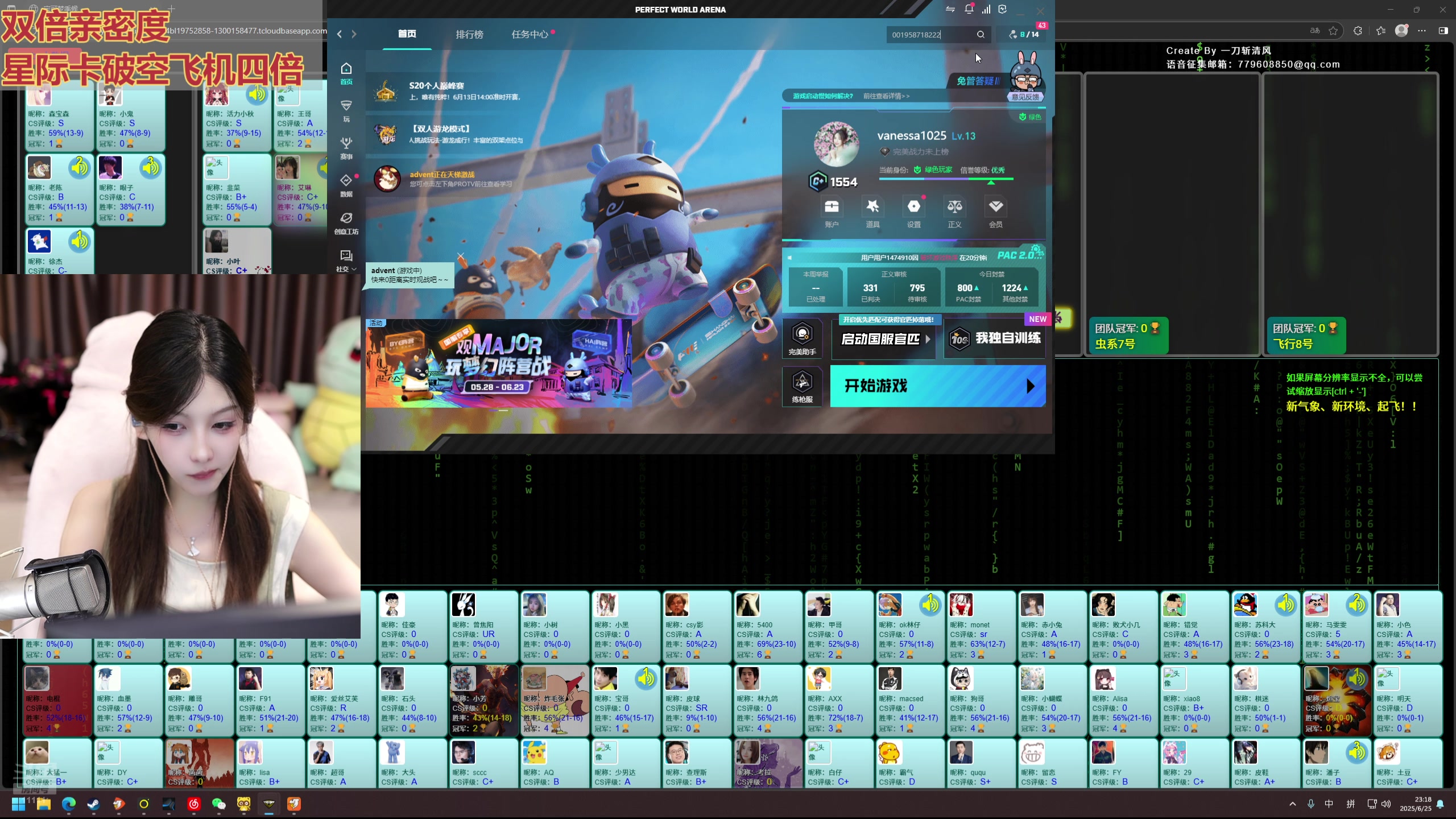Click the 观MAJOR event banner
Viewport: 1456px width, 819px height.
point(499,363)
